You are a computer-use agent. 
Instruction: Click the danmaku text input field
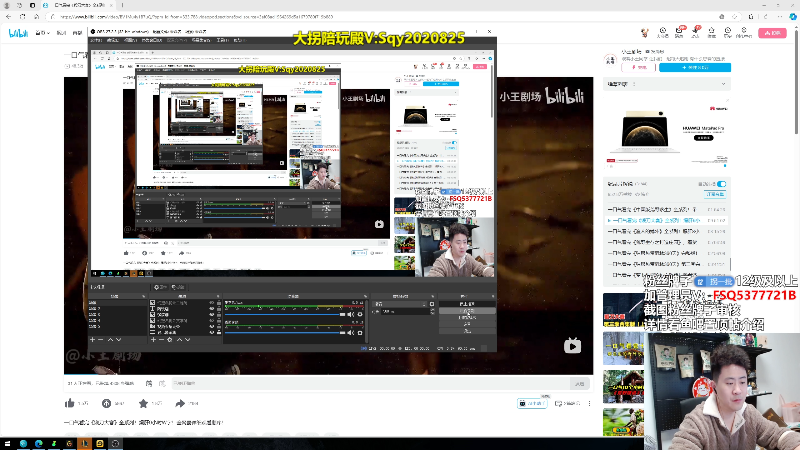coord(370,383)
